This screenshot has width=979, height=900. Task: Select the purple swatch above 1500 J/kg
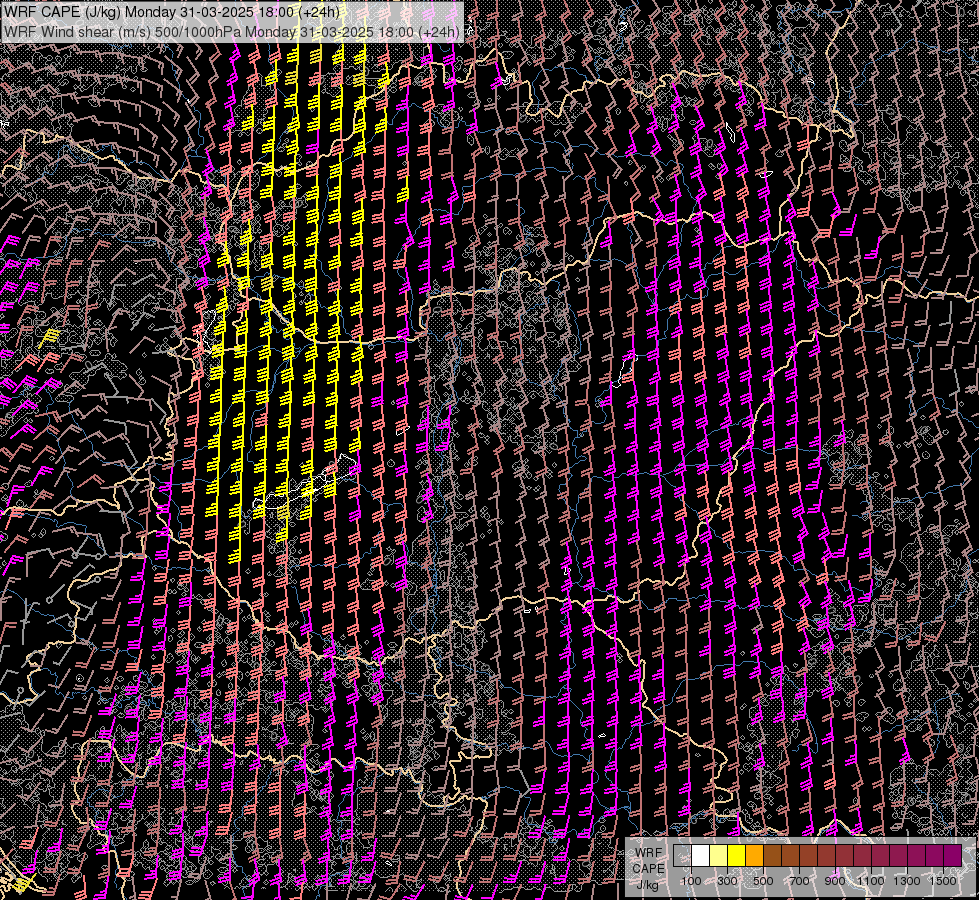(x=953, y=855)
